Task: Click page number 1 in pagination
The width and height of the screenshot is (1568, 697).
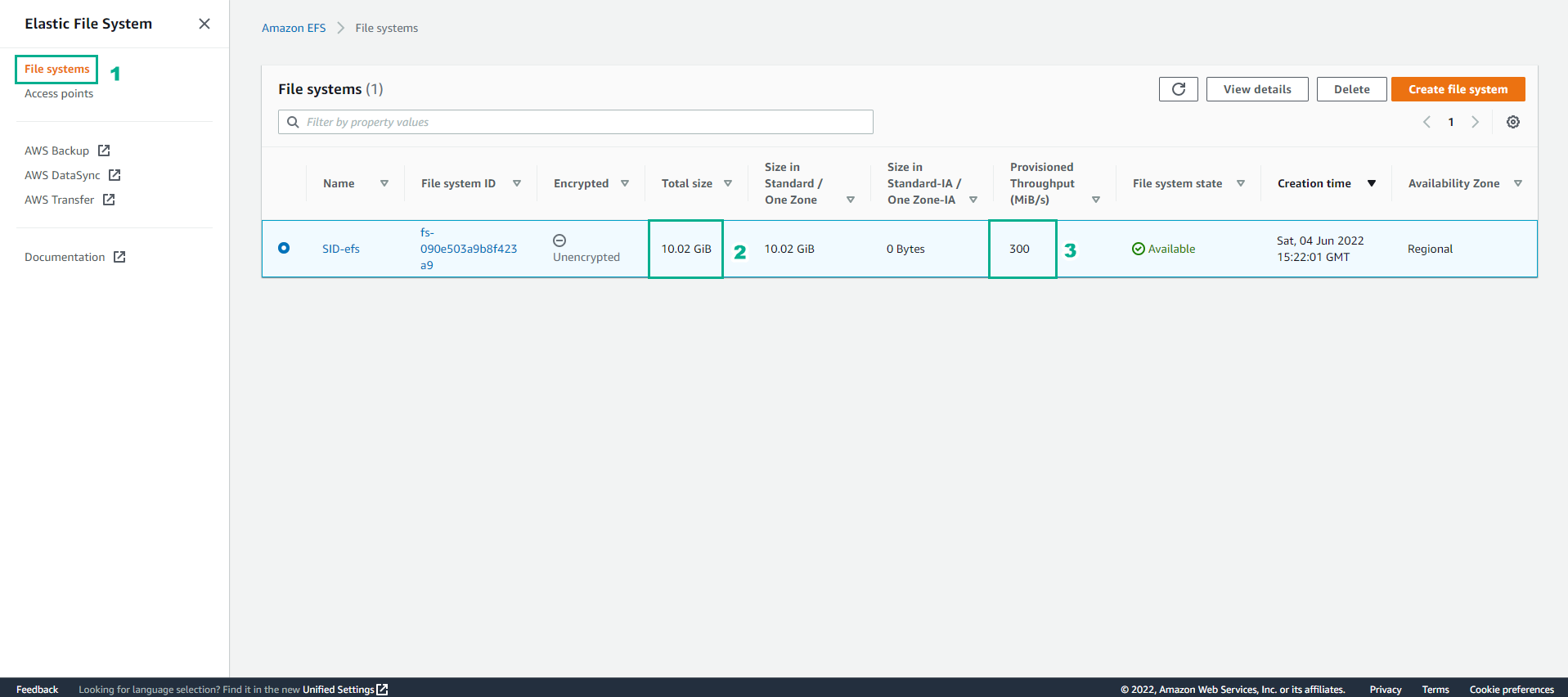Action: pos(1451,122)
